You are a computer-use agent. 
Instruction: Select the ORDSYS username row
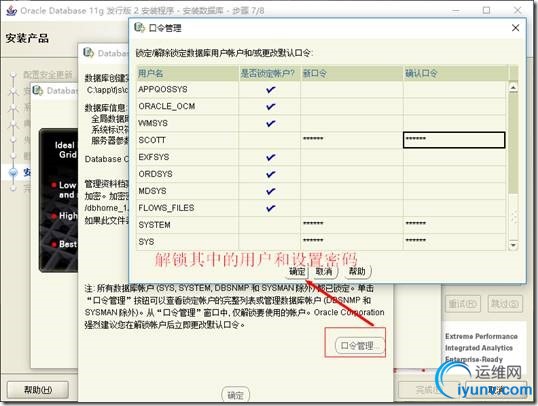(x=187, y=174)
